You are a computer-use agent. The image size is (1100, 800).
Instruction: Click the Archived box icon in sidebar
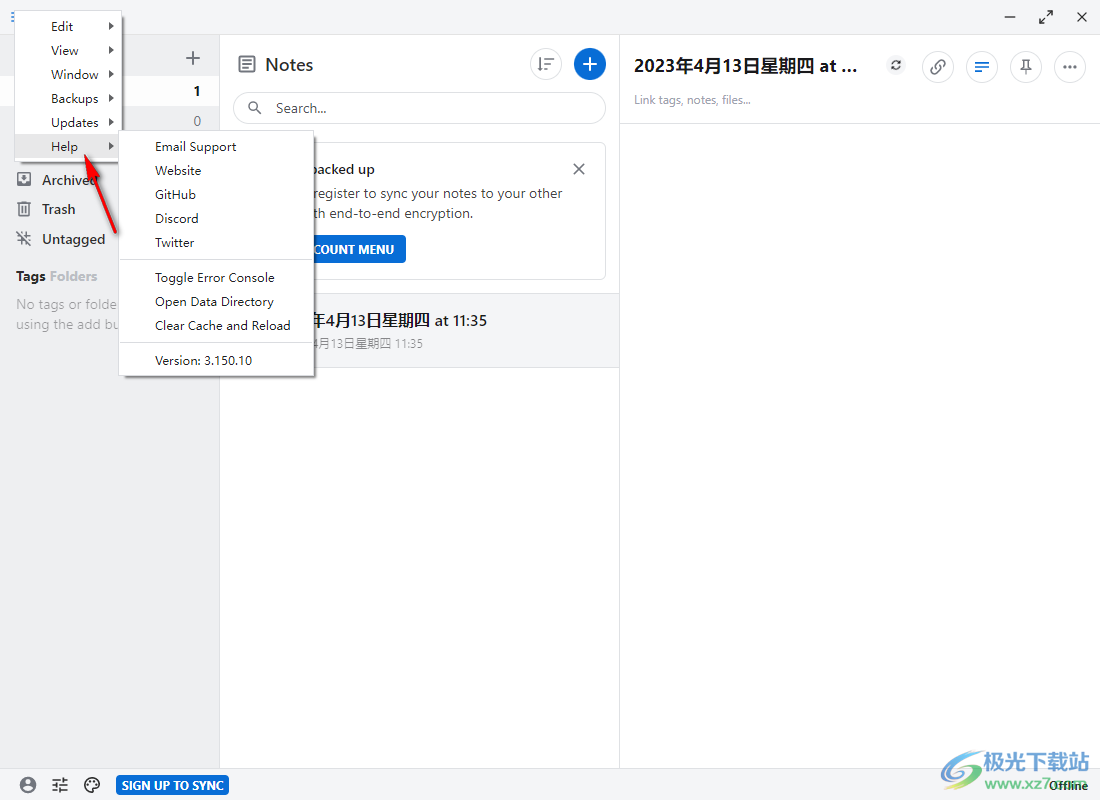click(x=24, y=180)
